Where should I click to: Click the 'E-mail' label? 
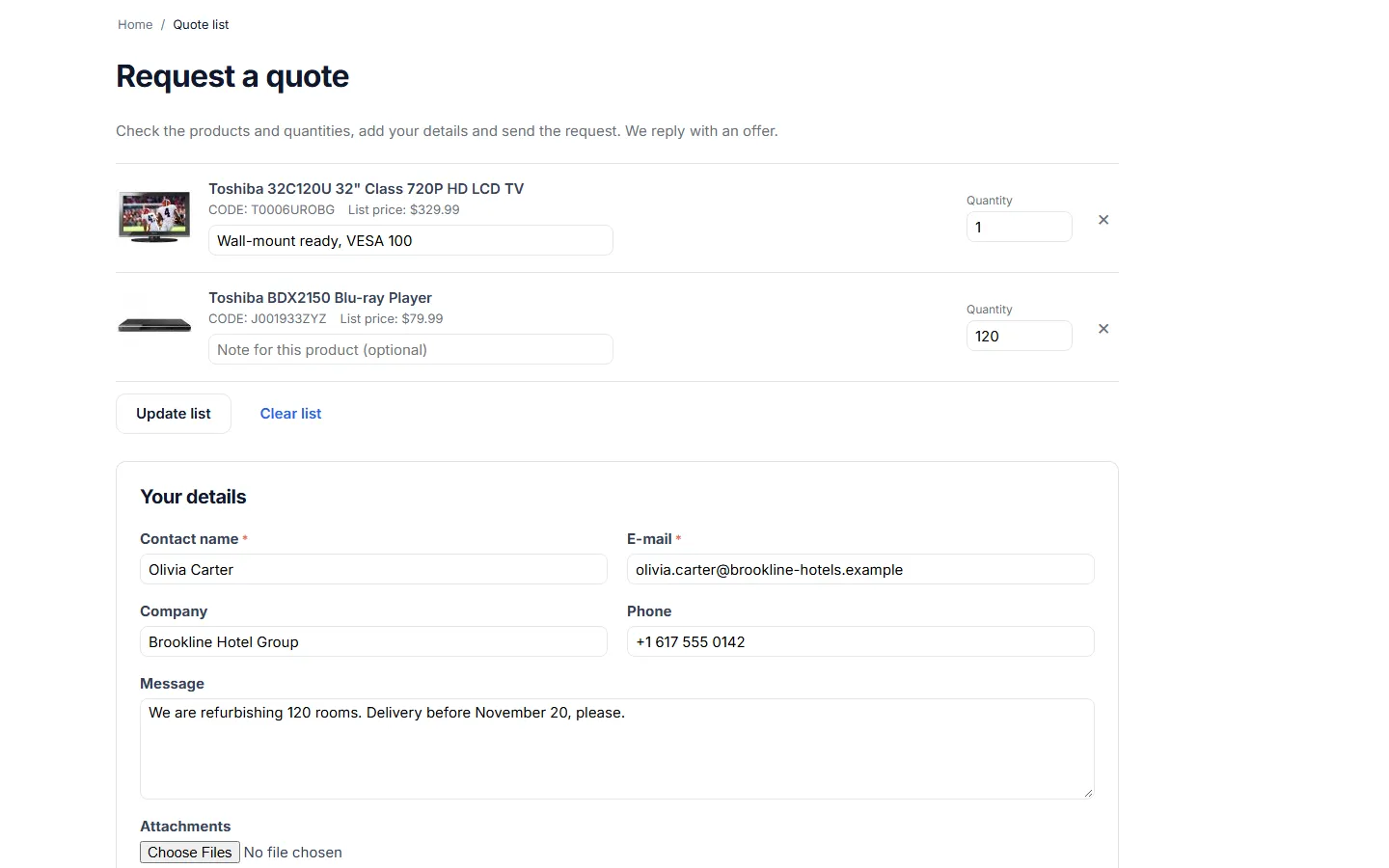pyautogui.click(x=649, y=539)
